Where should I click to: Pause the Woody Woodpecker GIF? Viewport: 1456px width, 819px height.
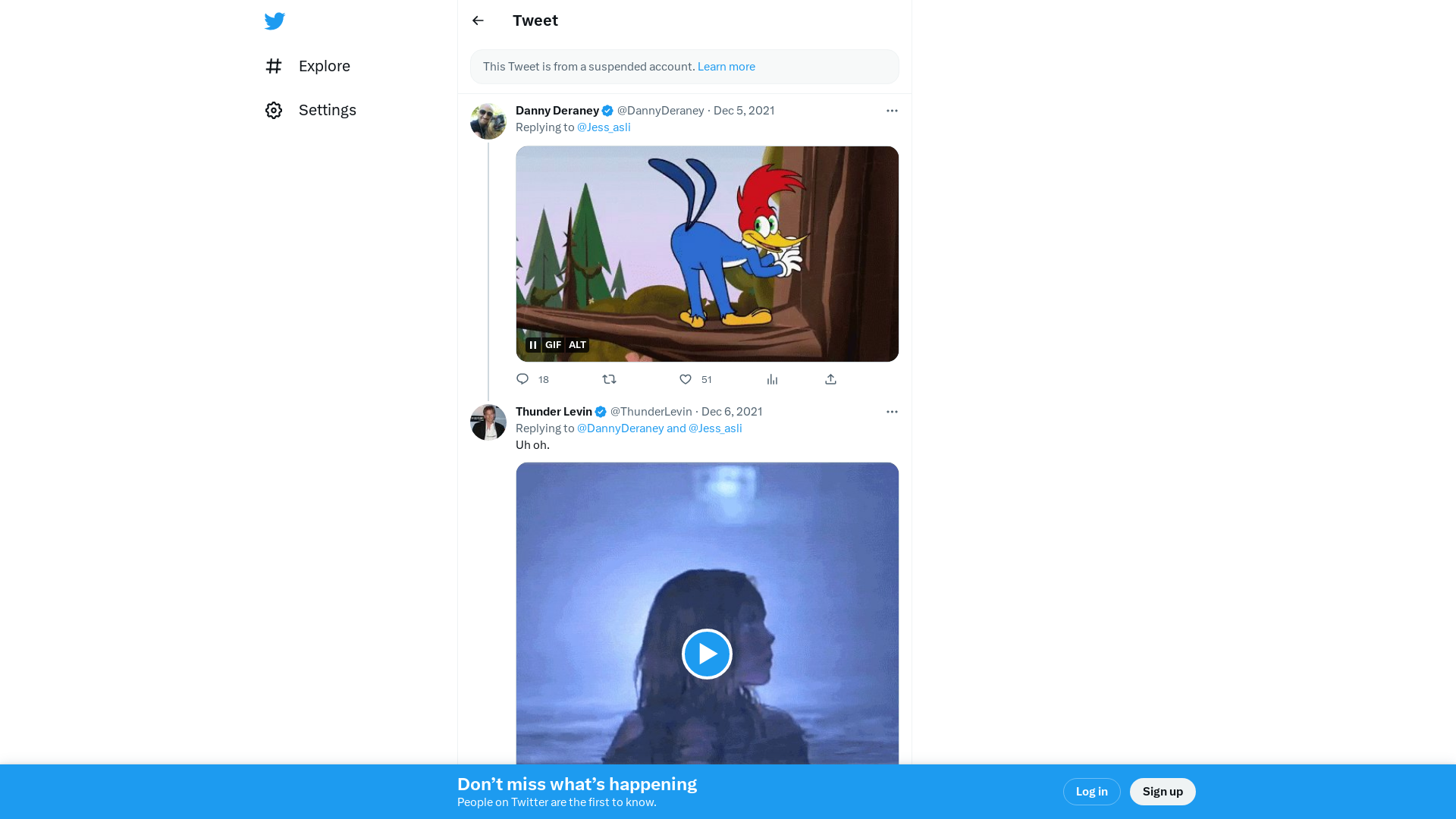click(x=533, y=345)
